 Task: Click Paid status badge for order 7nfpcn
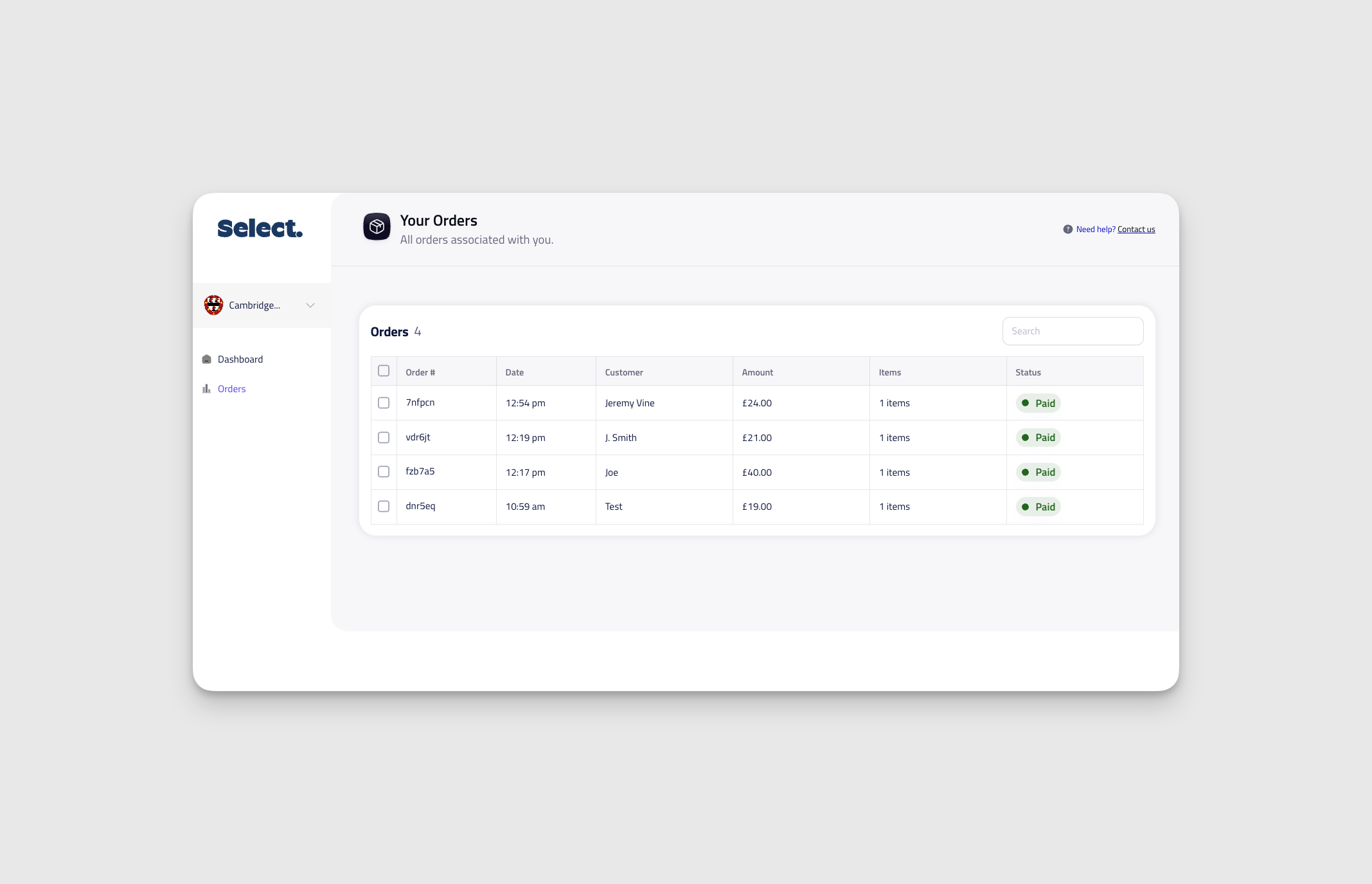click(1038, 403)
